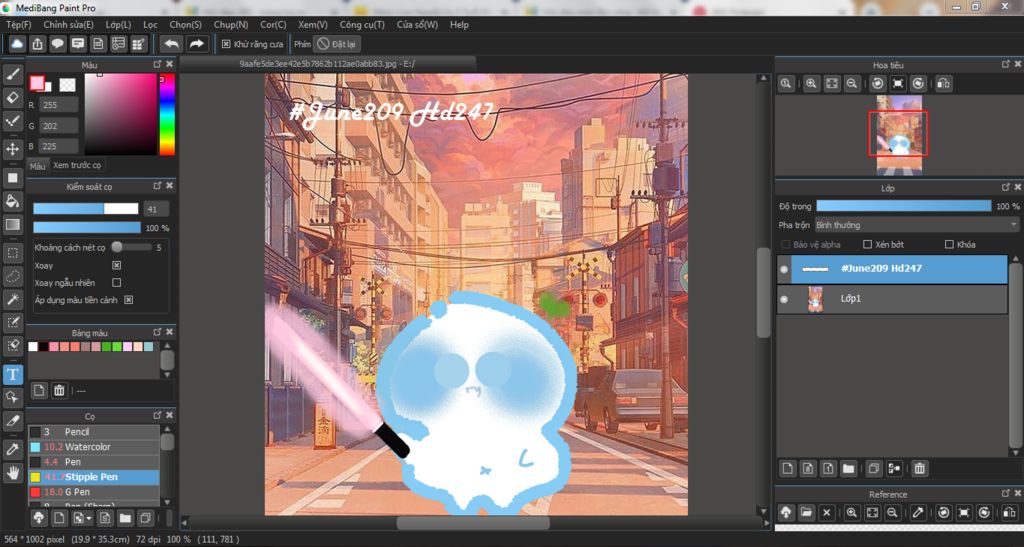Image resolution: width=1024 pixels, height=547 pixels.
Task: Duplicate the current layer
Action: [x=874, y=468]
